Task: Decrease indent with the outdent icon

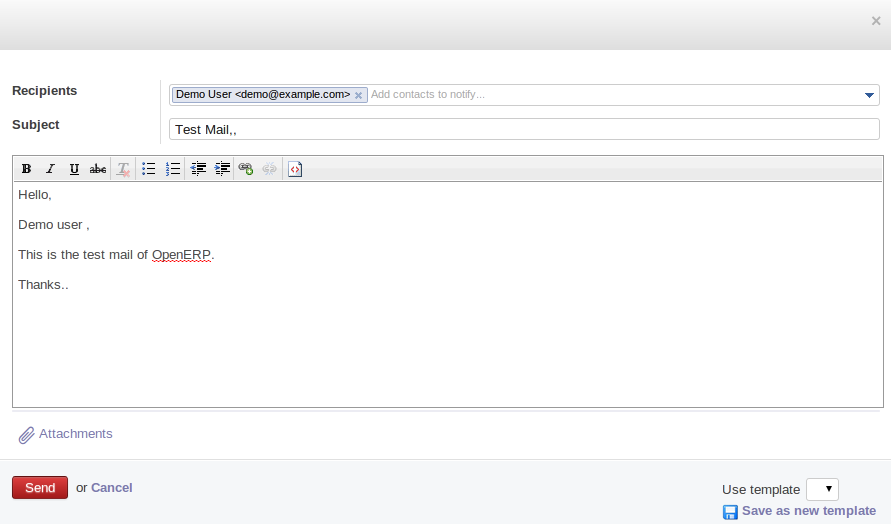Action: click(198, 169)
